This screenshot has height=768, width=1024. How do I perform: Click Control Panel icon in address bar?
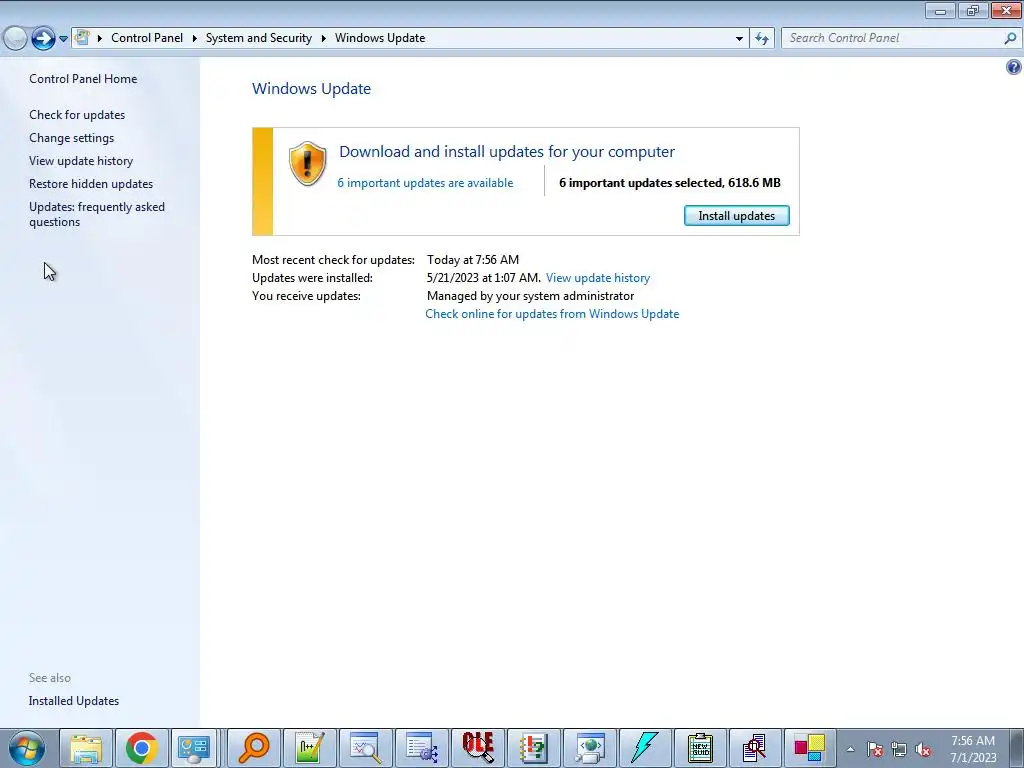pos(82,37)
